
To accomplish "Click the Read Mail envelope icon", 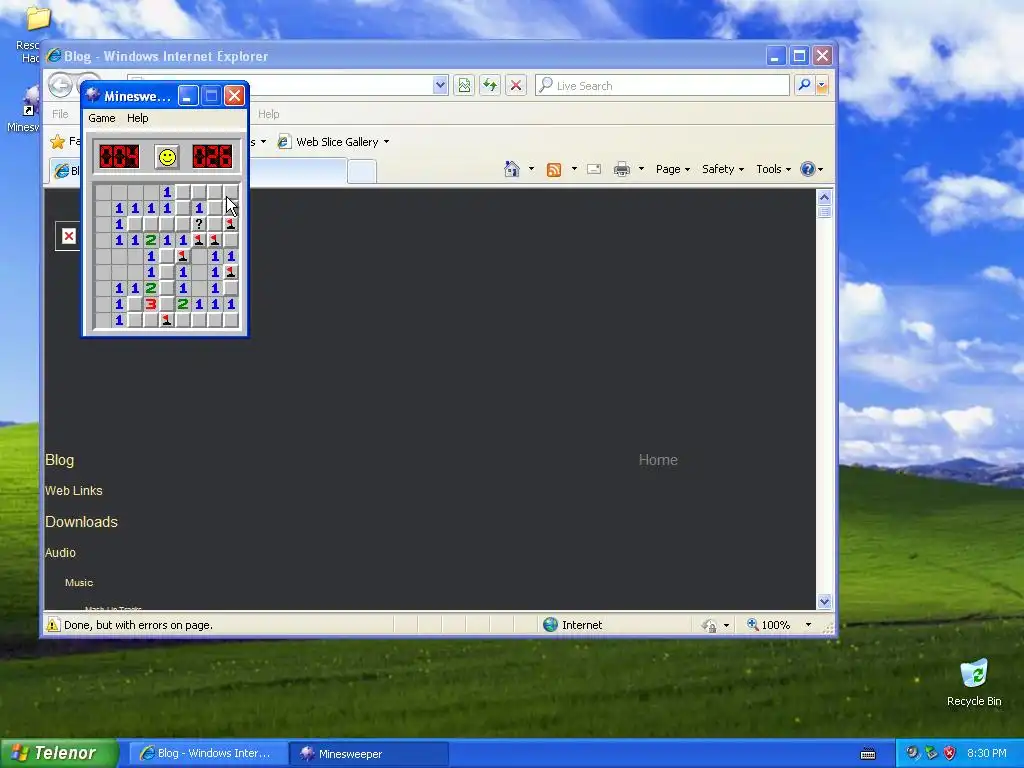I will pos(594,169).
